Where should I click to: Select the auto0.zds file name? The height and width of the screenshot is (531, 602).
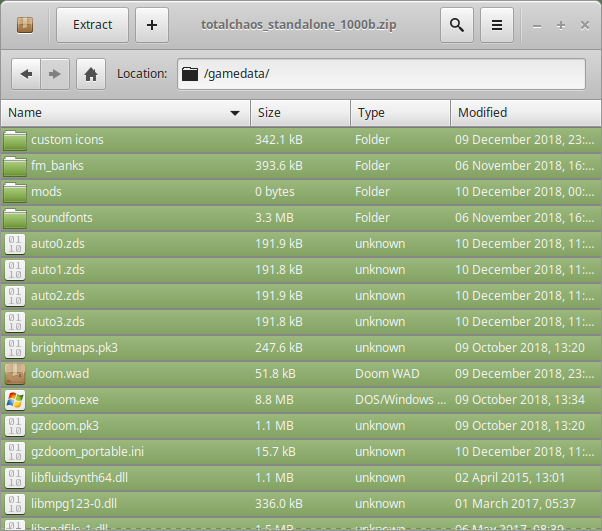(x=58, y=244)
